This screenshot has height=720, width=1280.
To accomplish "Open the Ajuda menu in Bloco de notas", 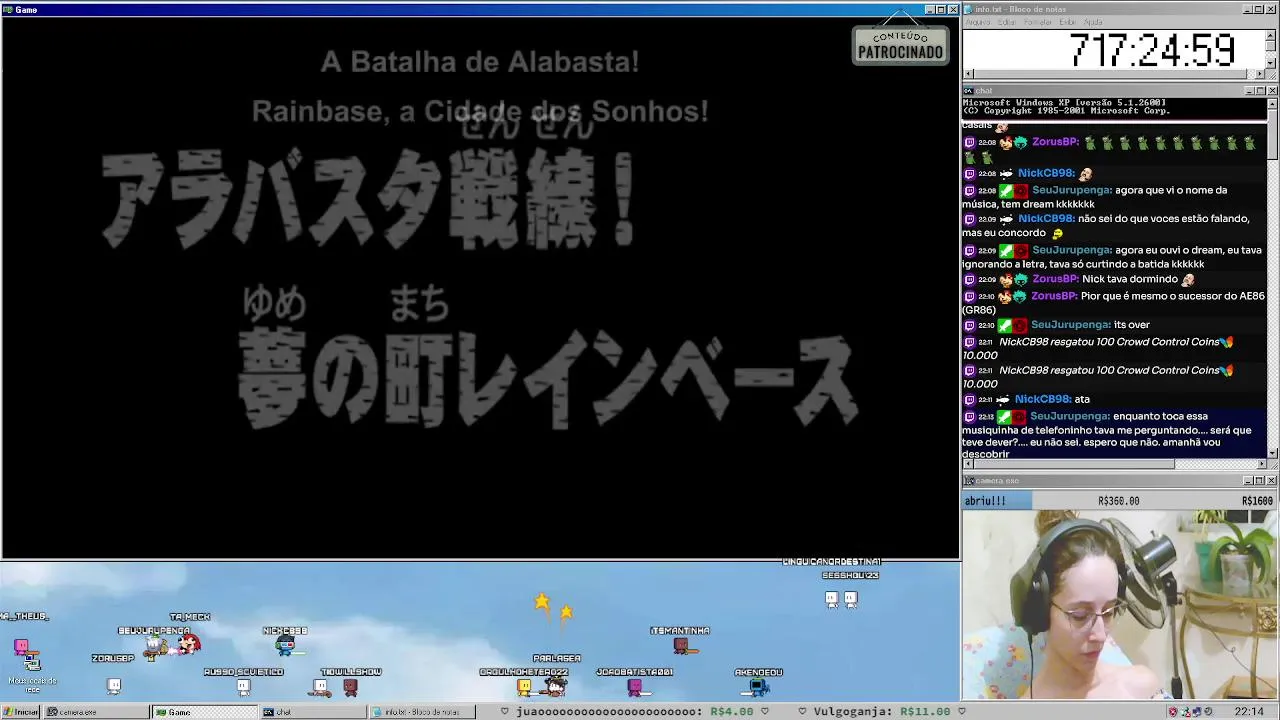I will (1093, 22).
